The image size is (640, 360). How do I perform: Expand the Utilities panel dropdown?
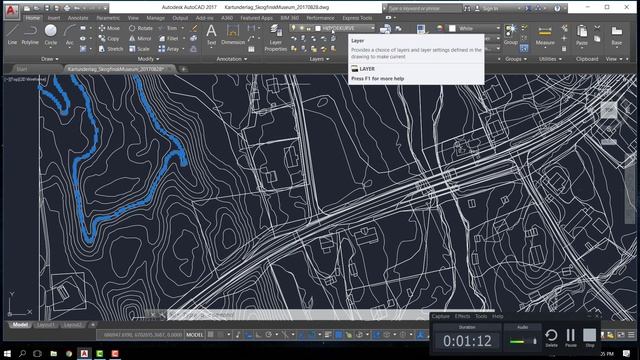550,59
